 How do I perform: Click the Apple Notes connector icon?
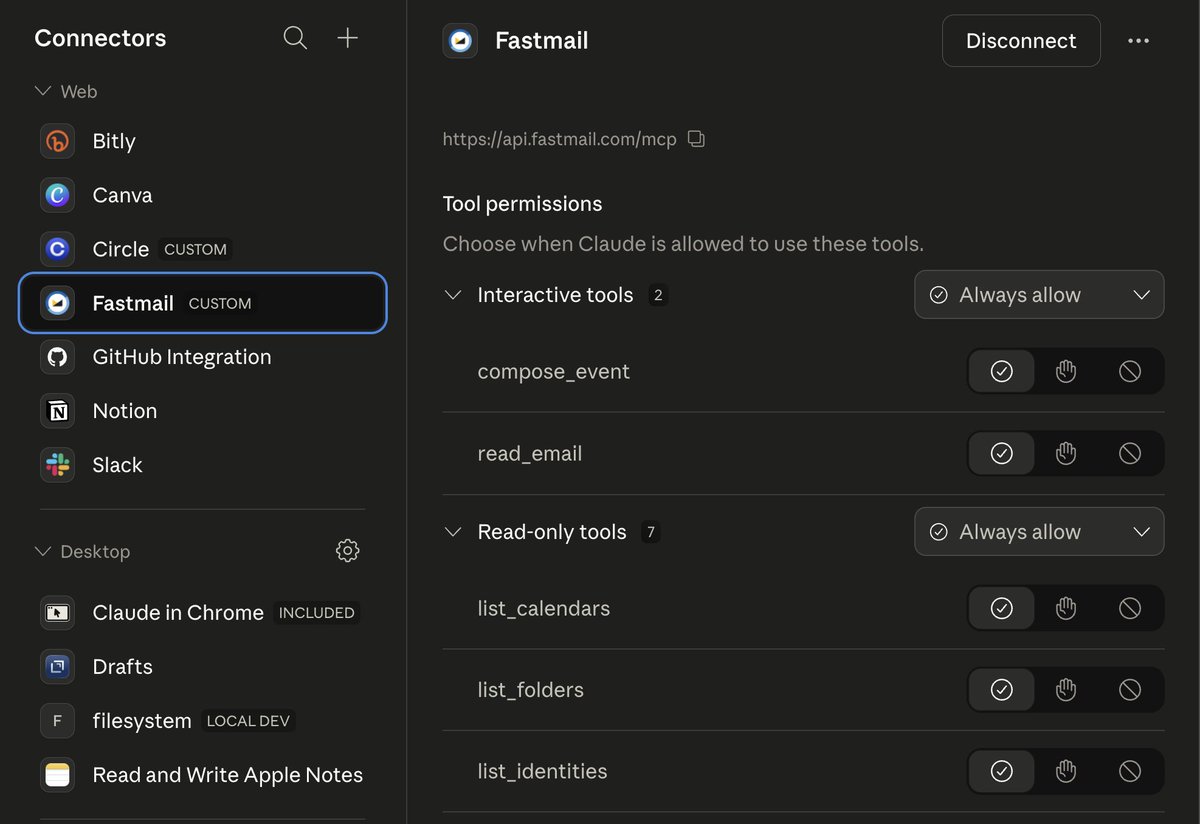point(58,775)
